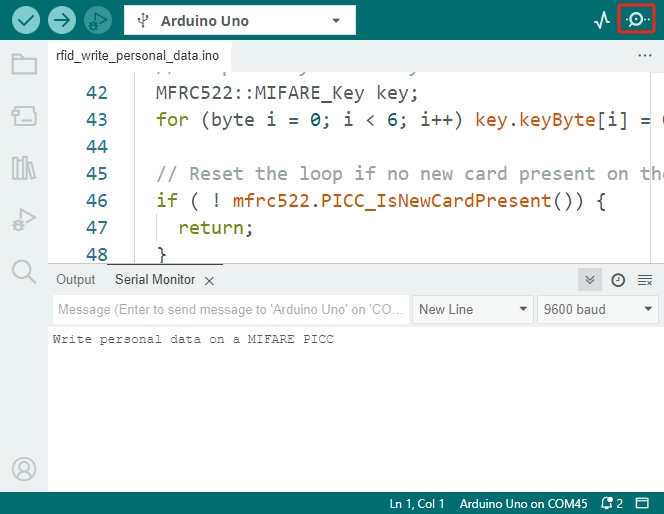Open the user account profile icon

[x=24, y=469]
